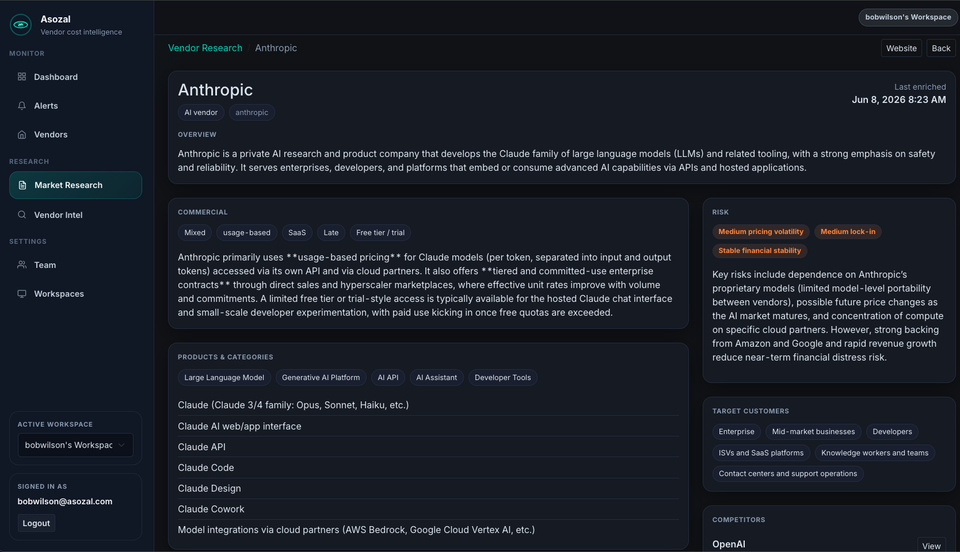
Task: Click Contact centers and support operations tag
Action: 787,474
